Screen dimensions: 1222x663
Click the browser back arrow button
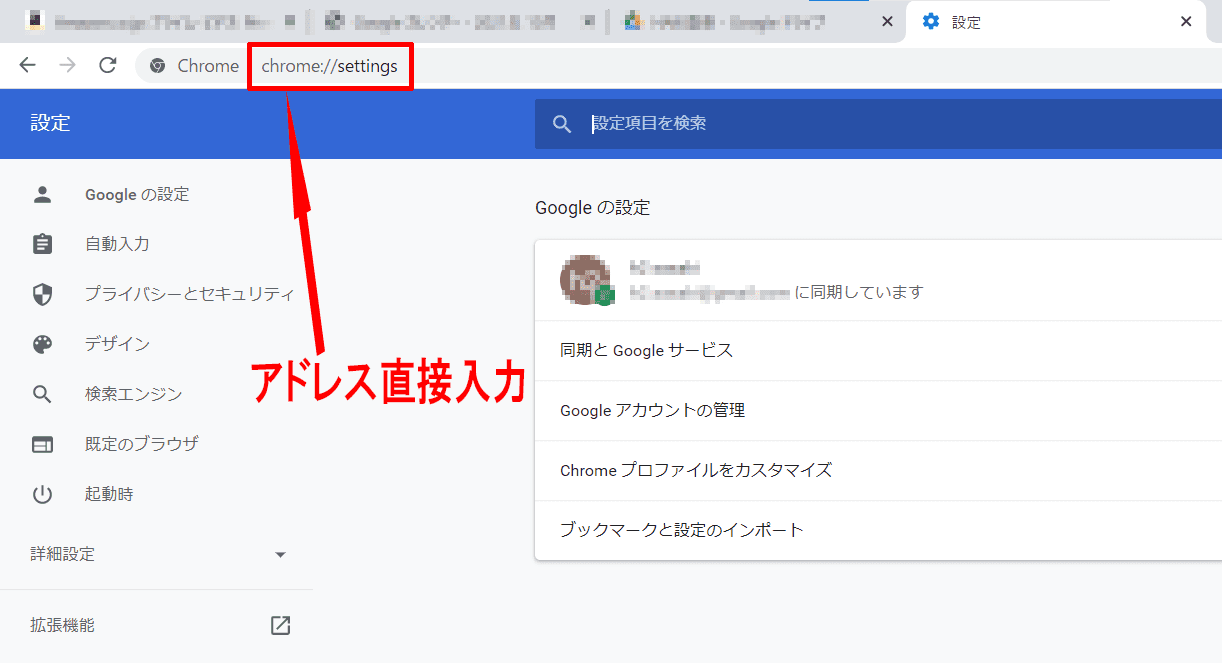27,66
